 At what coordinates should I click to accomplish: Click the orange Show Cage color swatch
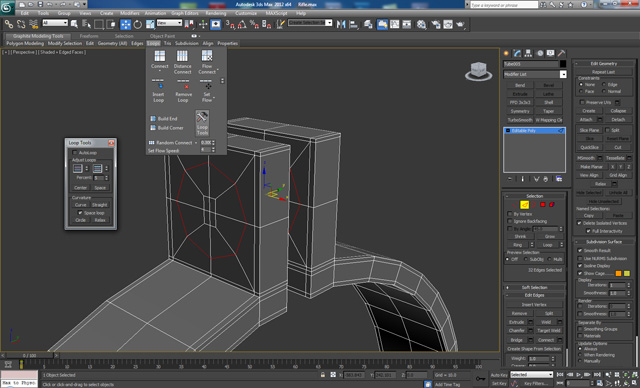618,273
